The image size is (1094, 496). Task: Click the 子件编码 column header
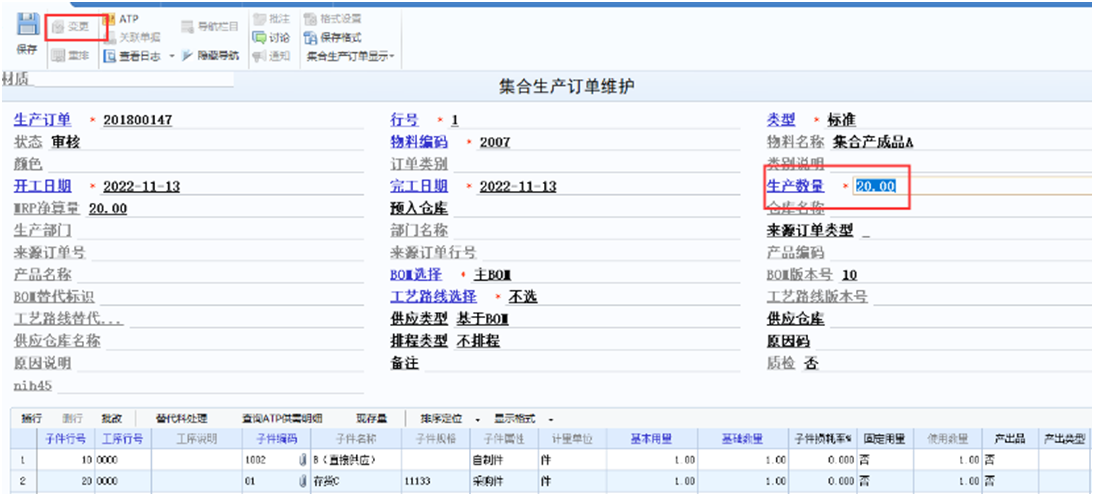click(x=277, y=439)
